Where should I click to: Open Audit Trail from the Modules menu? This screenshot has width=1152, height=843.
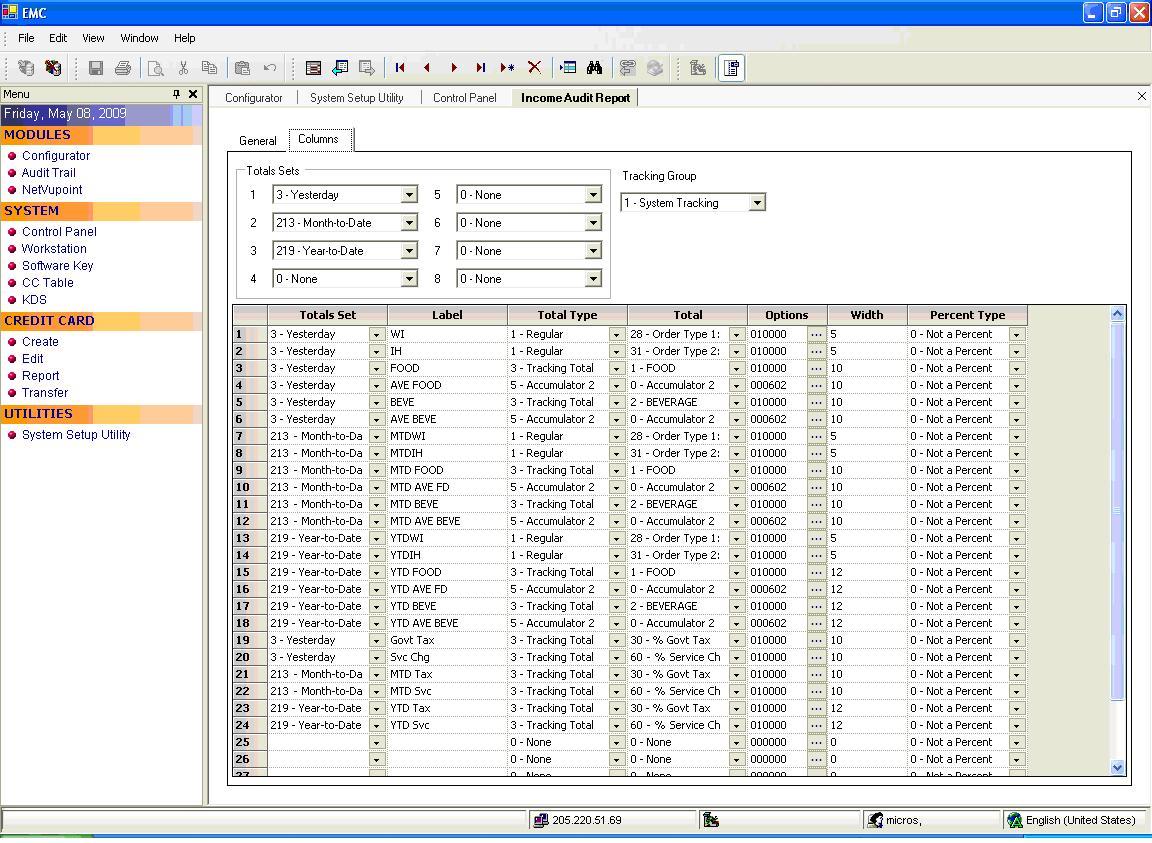tap(48, 172)
